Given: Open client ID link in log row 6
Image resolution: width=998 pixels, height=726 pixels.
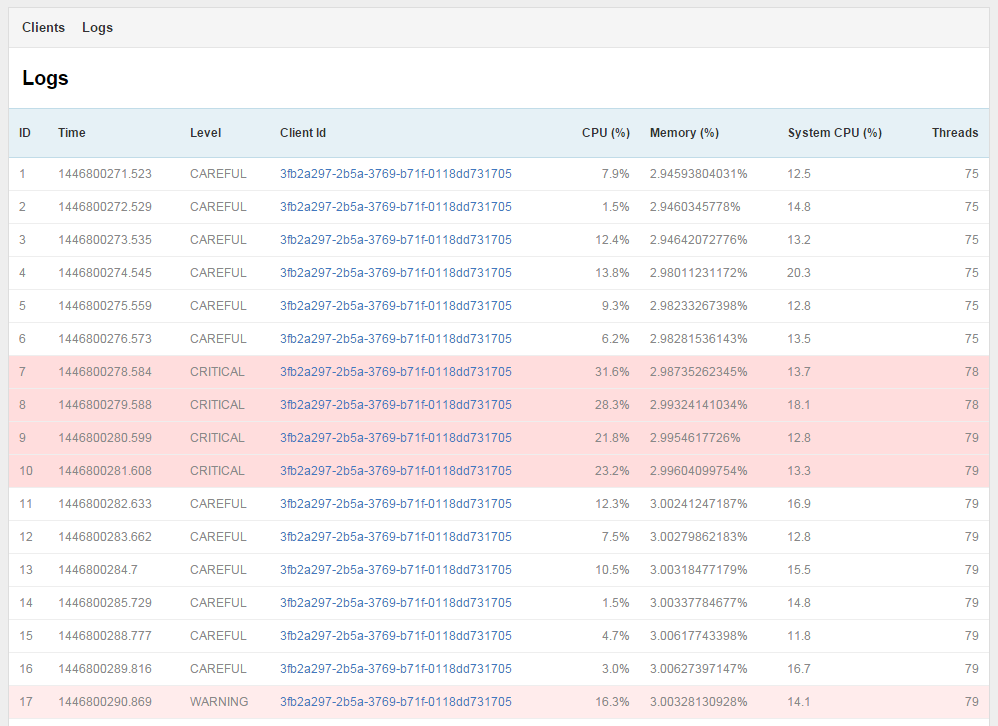Looking at the screenshot, I should coord(396,339).
